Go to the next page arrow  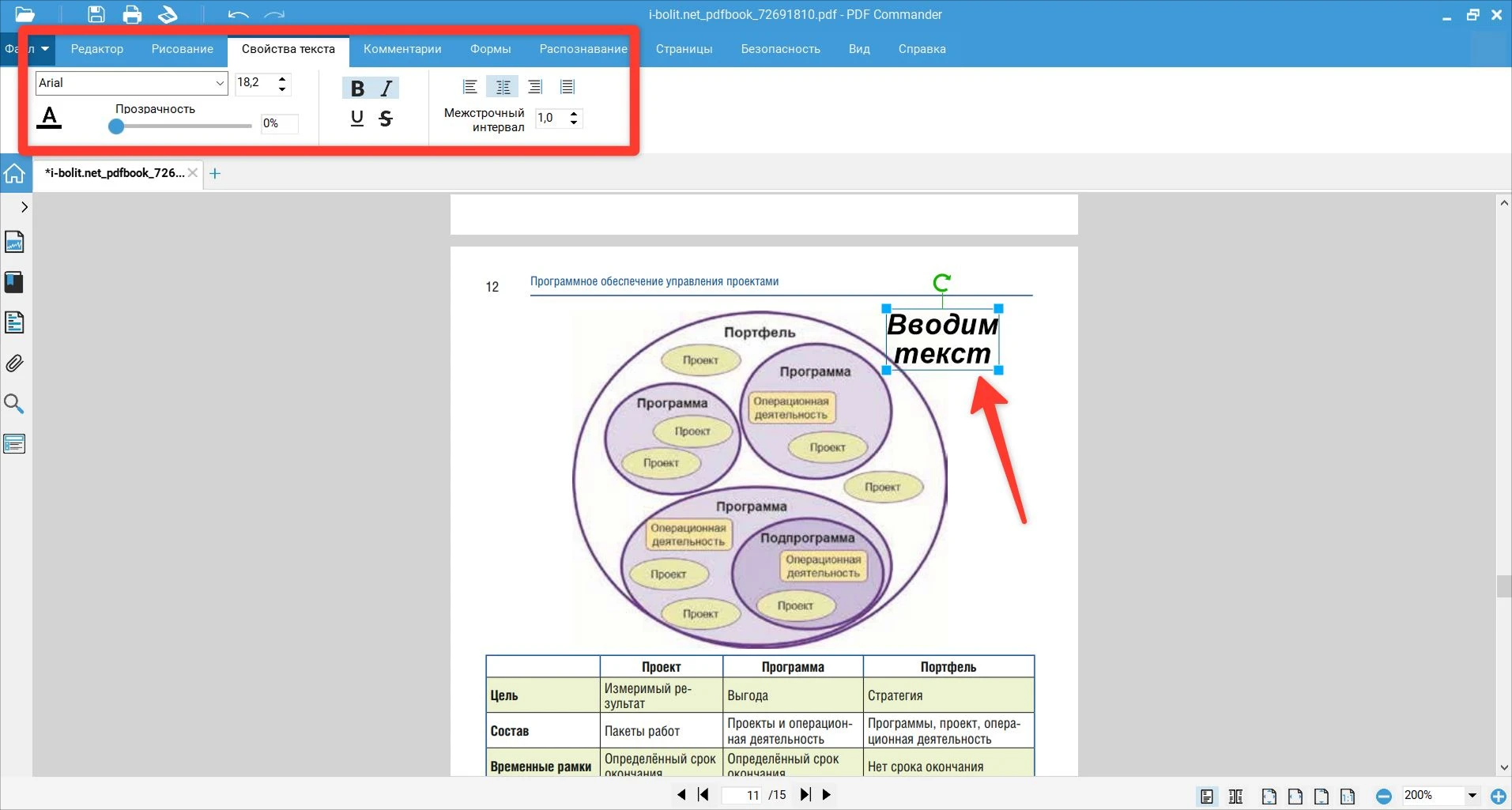(x=827, y=794)
